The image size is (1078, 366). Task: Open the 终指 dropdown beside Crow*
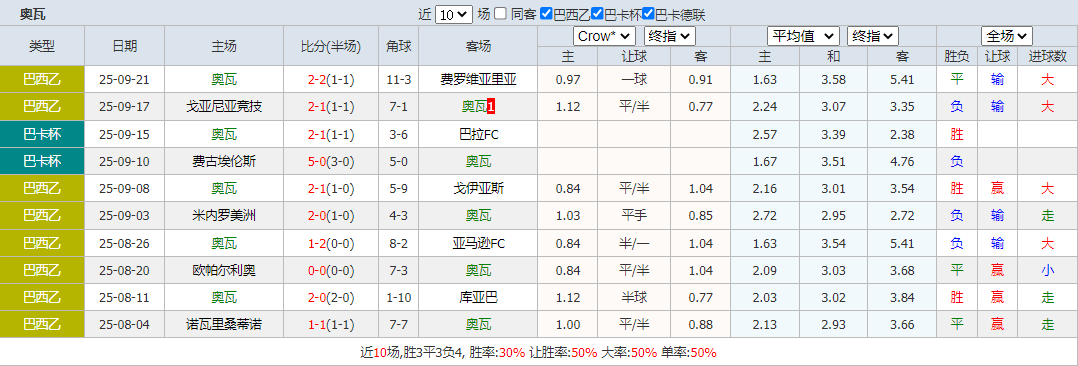pos(670,36)
